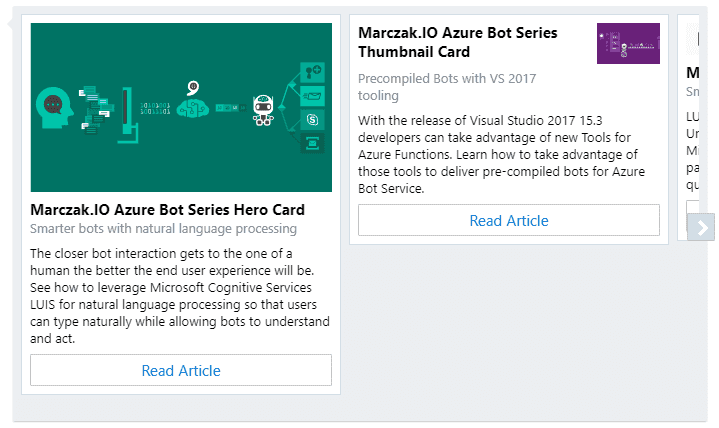Click the Skype icon in hero banner
This screenshot has height=428, width=719.
click(313, 120)
